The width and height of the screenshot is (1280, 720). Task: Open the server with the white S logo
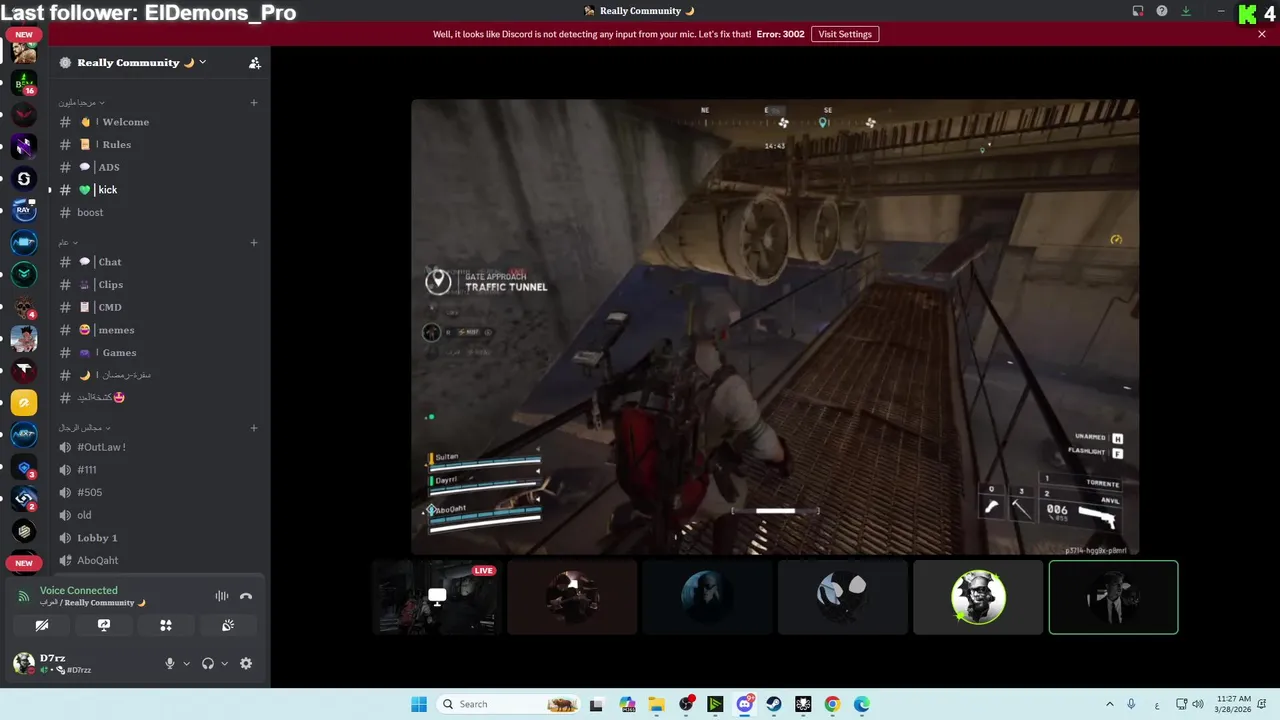pos(24,179)
